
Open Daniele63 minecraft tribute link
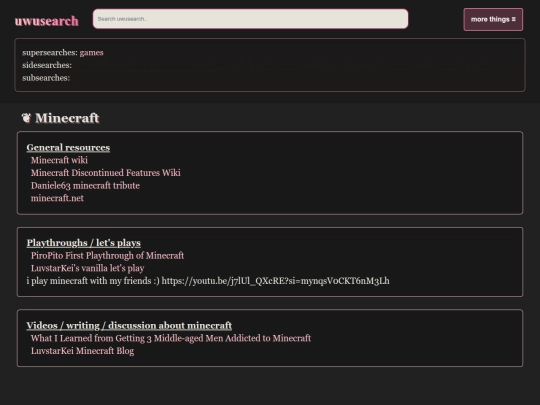pyautogui.click(x=85, y=186)
